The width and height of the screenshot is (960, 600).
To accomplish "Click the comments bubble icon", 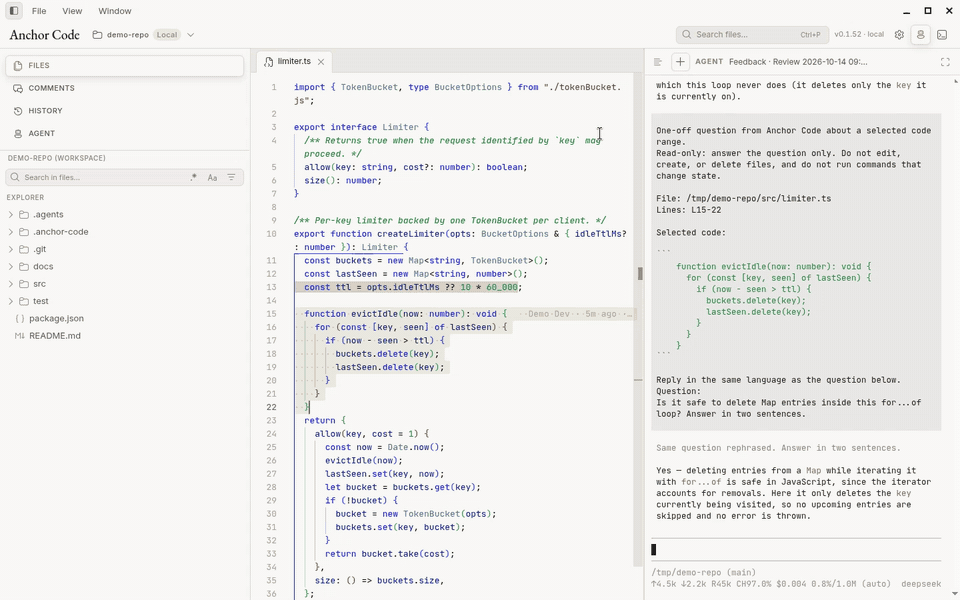I will click(18, 88).
